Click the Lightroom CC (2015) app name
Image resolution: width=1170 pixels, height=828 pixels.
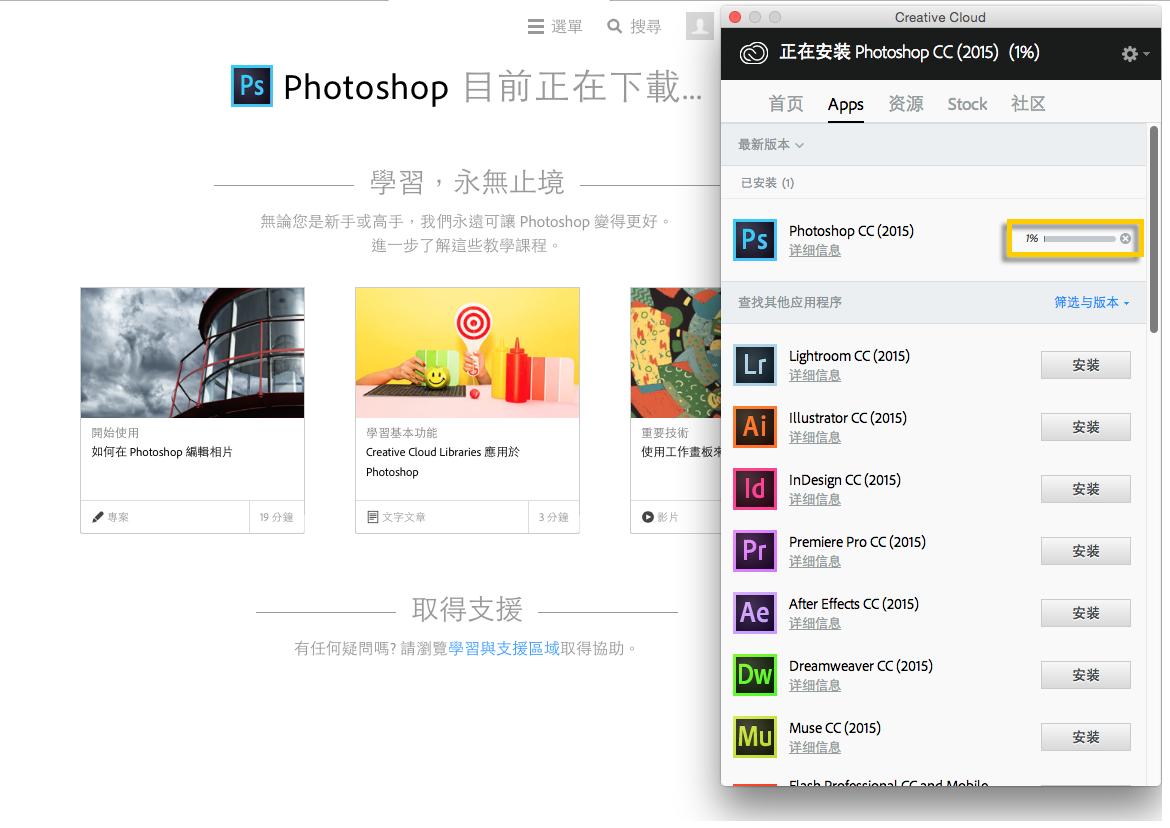(x=849, y=356)
